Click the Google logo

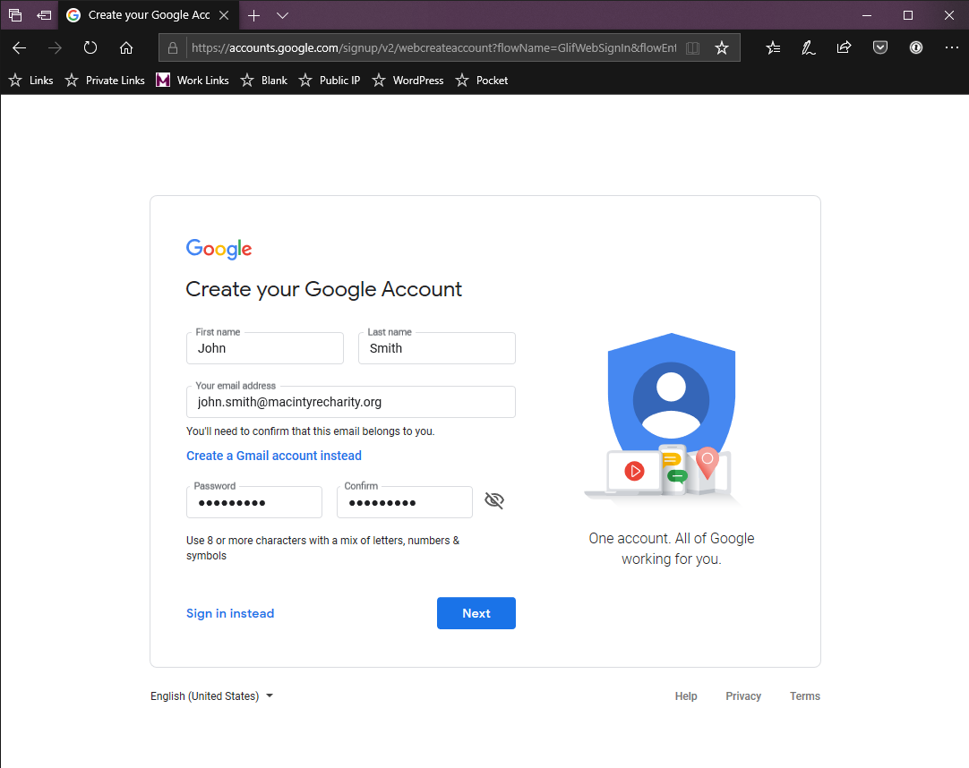coord(219,249)
